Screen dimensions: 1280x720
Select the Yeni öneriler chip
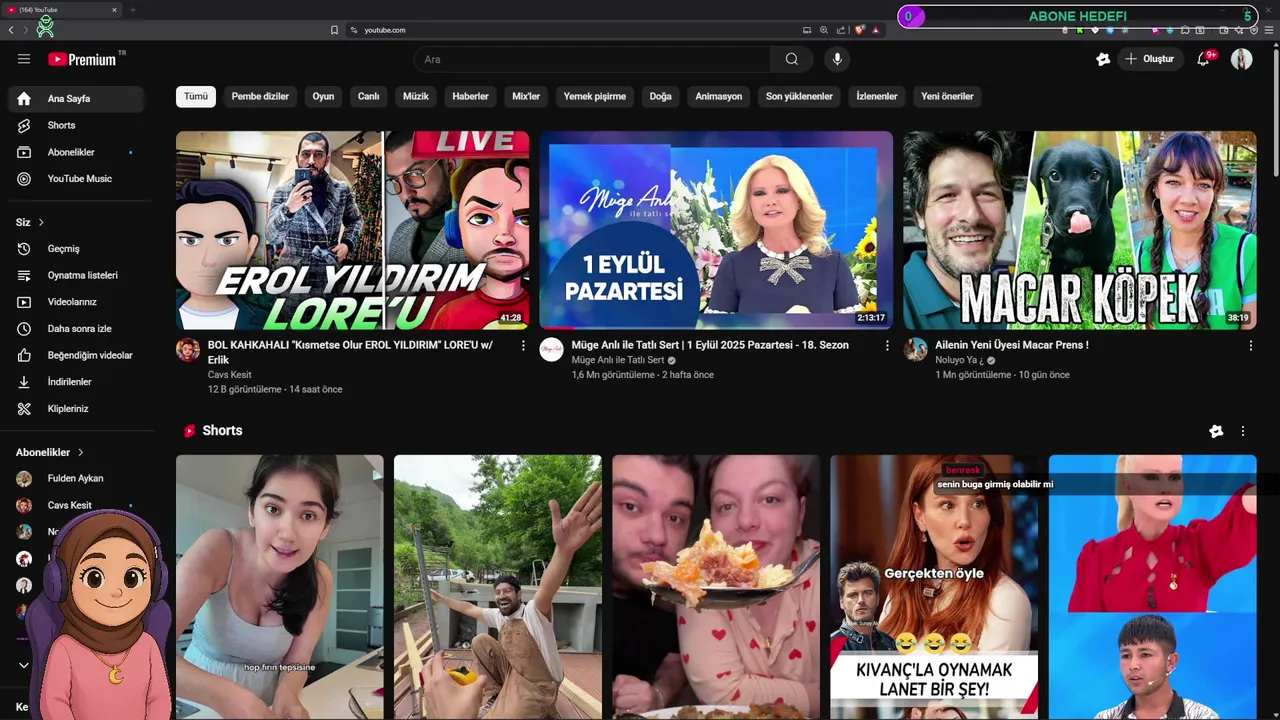[947, 97]
